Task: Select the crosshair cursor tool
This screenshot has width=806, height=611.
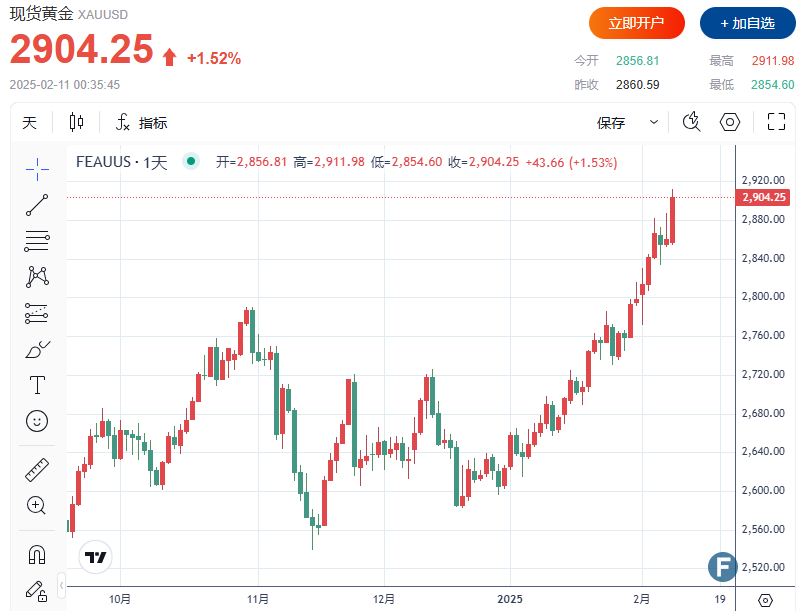Action: 37,169
